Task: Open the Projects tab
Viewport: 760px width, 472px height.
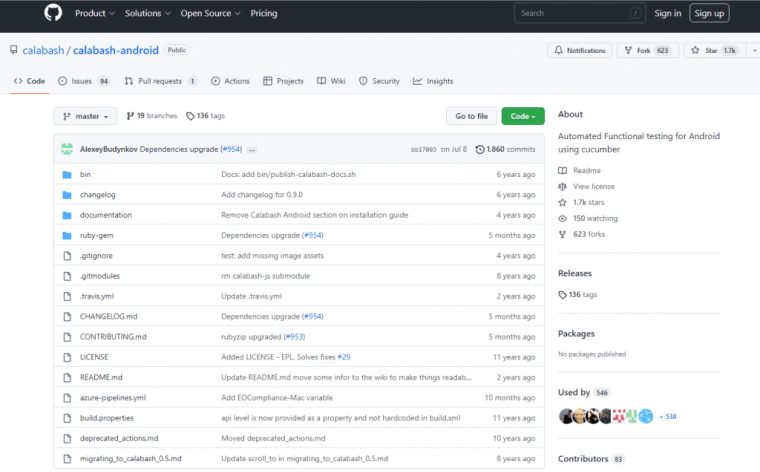Action: [x=283, y=81]
